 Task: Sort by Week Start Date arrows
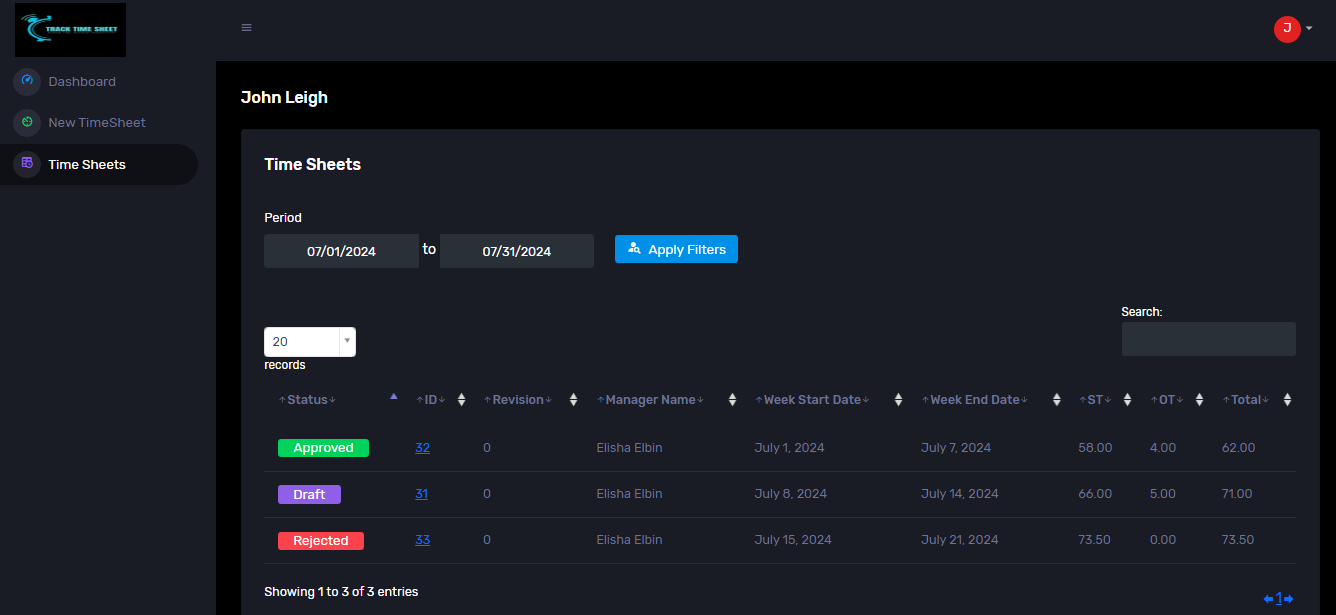tap(898, 400)
